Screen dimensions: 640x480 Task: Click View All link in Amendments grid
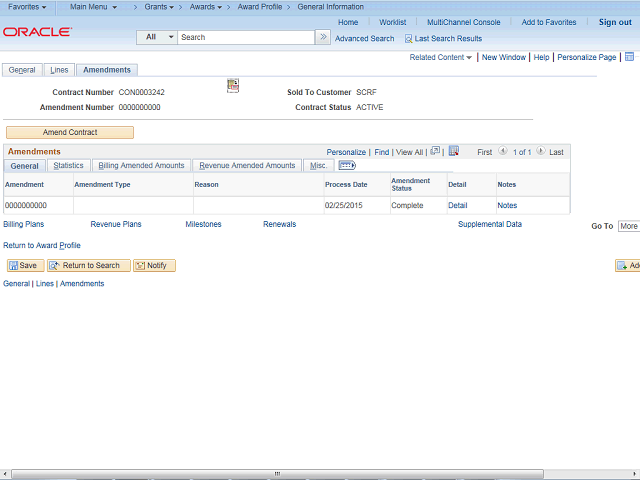pyautogui.click(x=409, y=152)
